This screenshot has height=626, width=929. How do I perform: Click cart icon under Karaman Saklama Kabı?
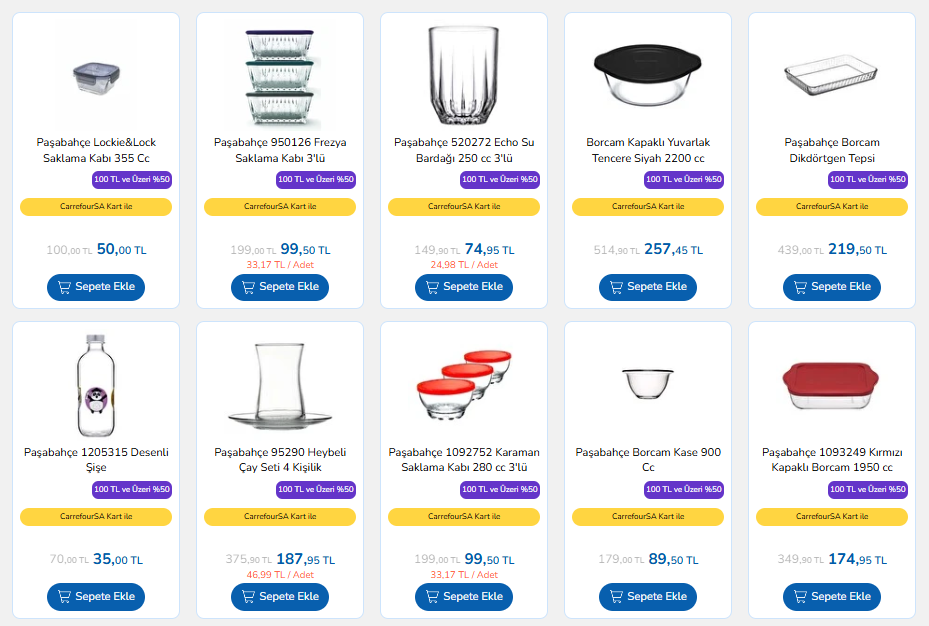433,597
